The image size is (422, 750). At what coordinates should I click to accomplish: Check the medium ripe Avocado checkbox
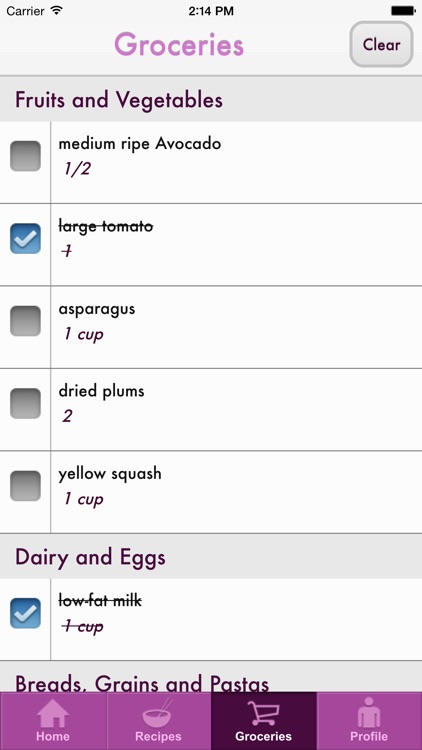pyautogui.click(x=25, y=156)
